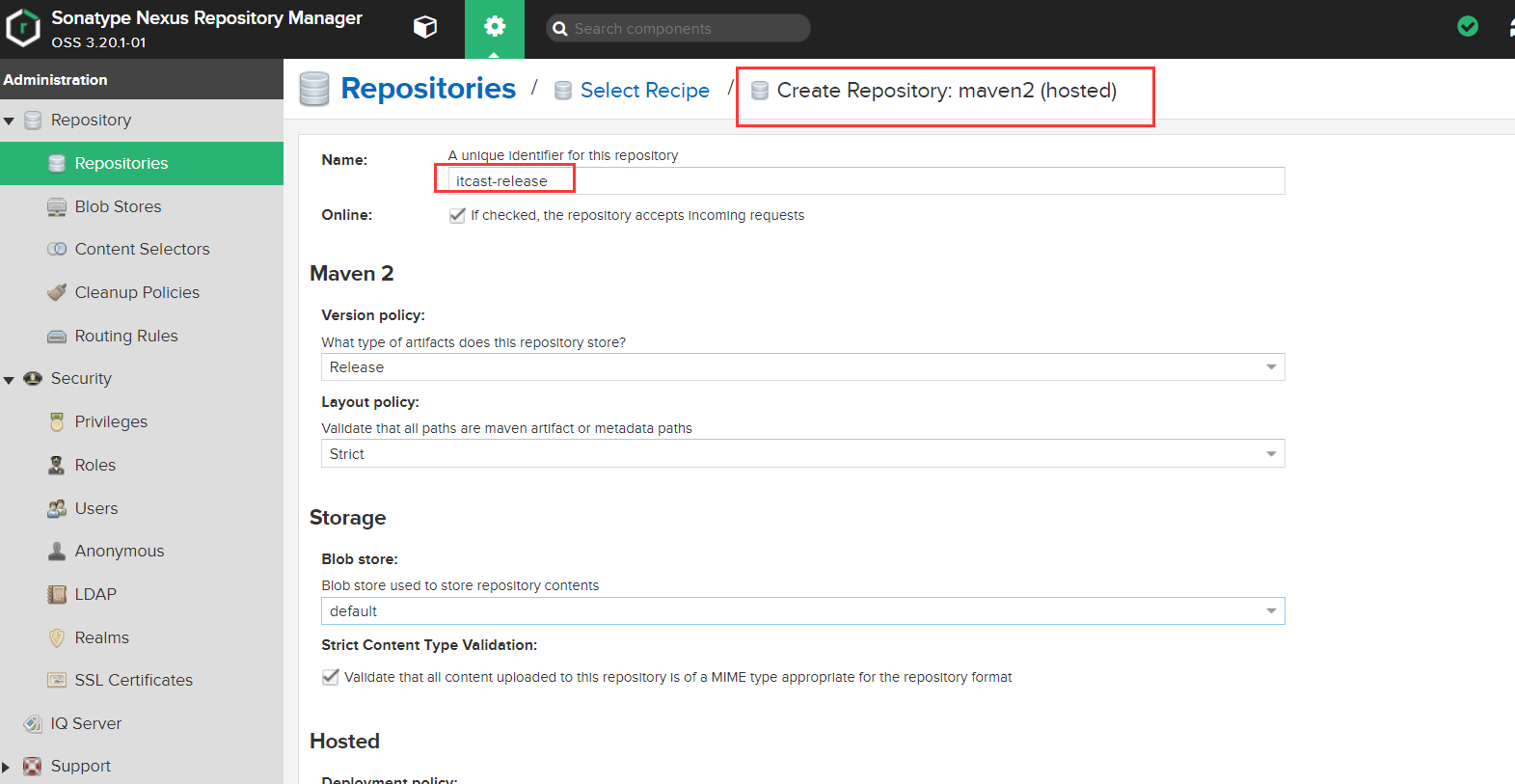Click the Create Repository breadcrumb icon
The height and width of the screenshot is (784, 1515).
760,91
